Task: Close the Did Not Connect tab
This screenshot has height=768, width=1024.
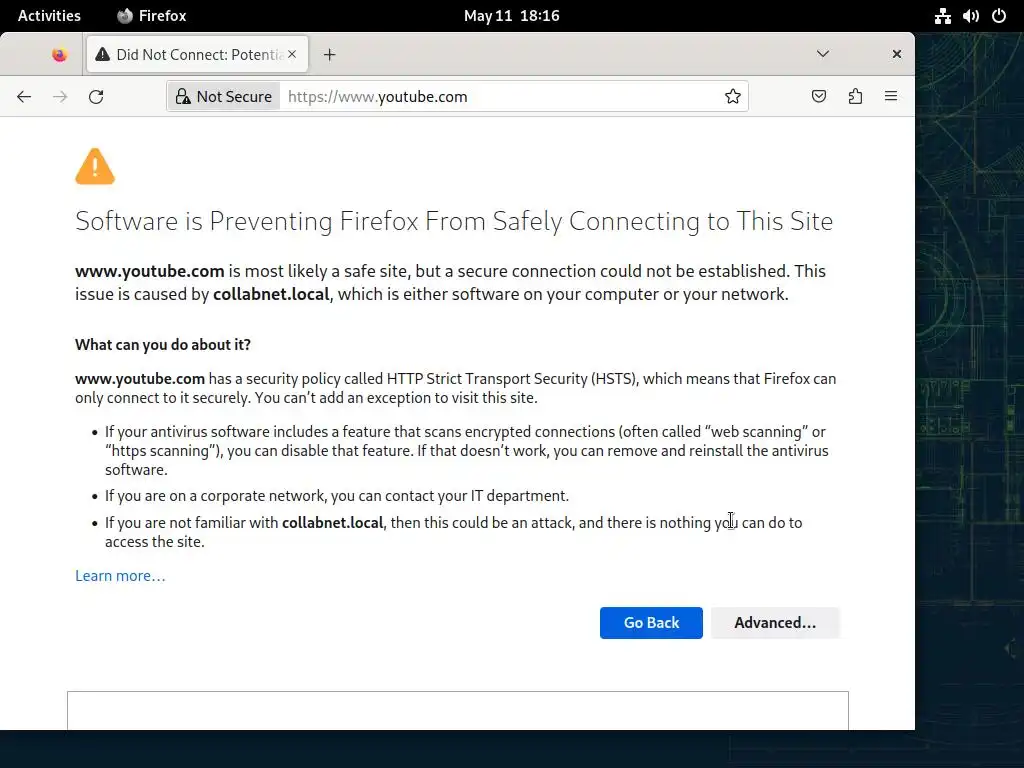Action: [292, 54]
